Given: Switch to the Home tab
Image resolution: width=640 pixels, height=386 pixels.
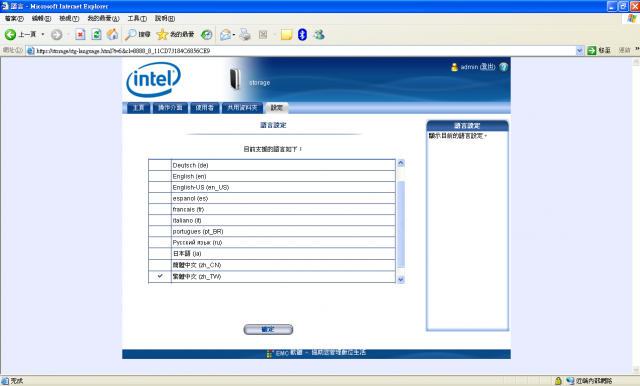Looking at the screenshot, I should coord(138,108).
